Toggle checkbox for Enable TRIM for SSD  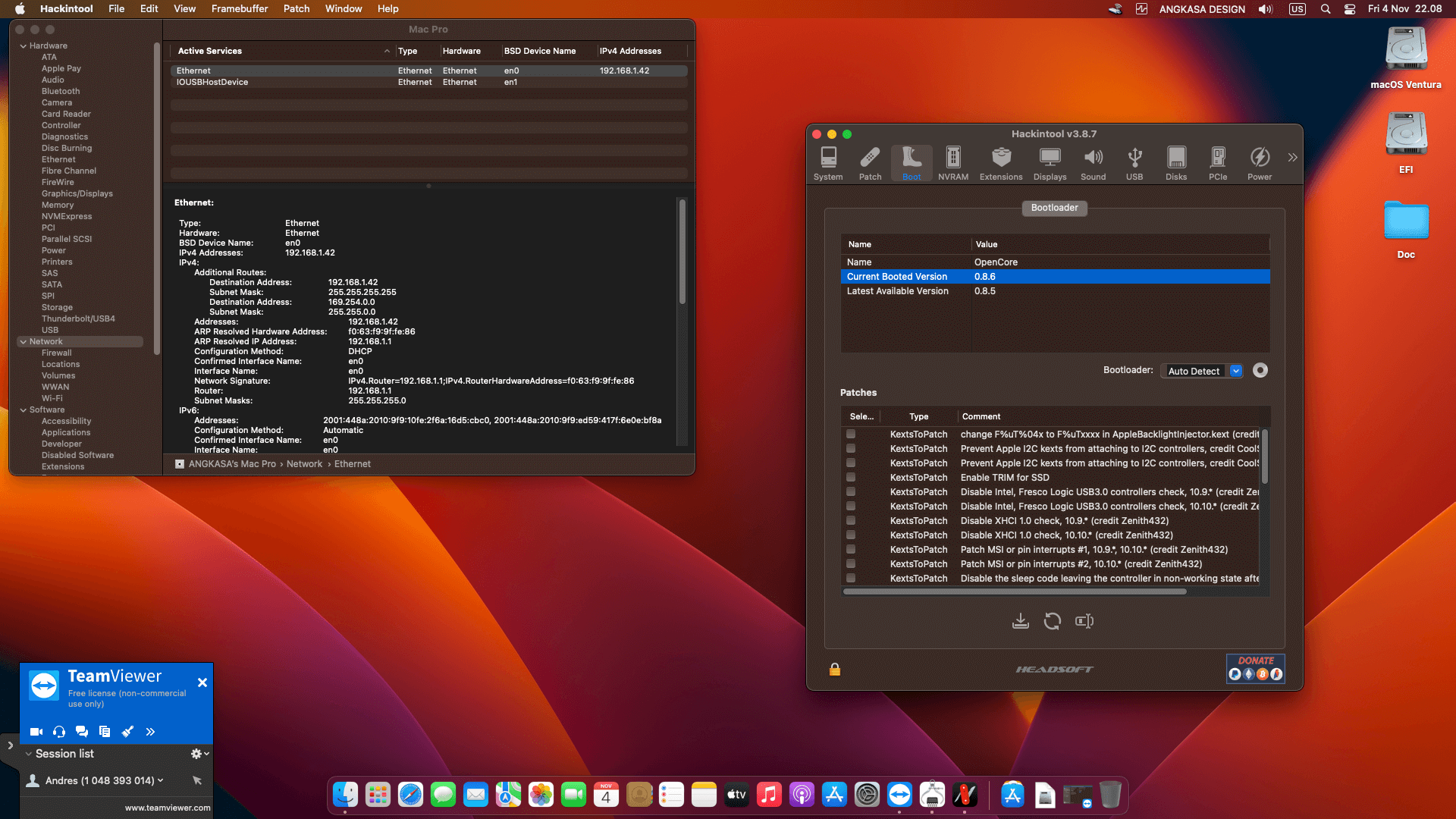point(851,477)
